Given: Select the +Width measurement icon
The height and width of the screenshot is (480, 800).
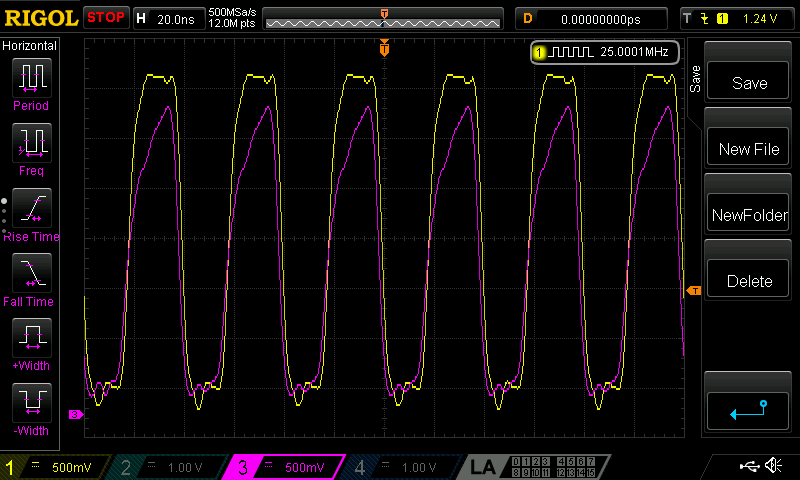Looking at the screenshot, I should 32,337.
